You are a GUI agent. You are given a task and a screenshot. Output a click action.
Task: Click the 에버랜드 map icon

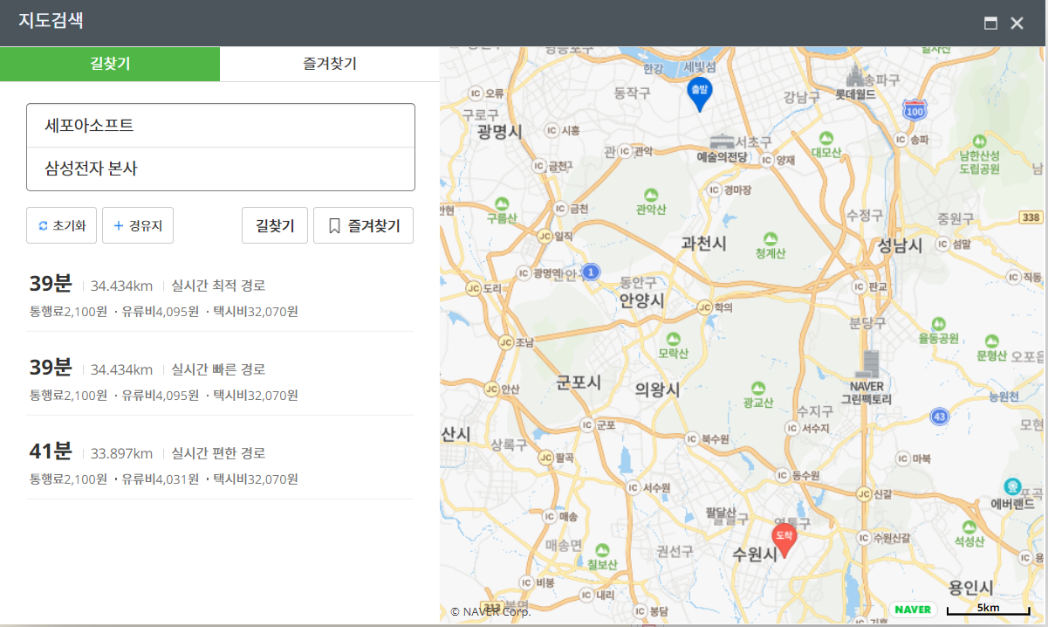coord(1013,486)
